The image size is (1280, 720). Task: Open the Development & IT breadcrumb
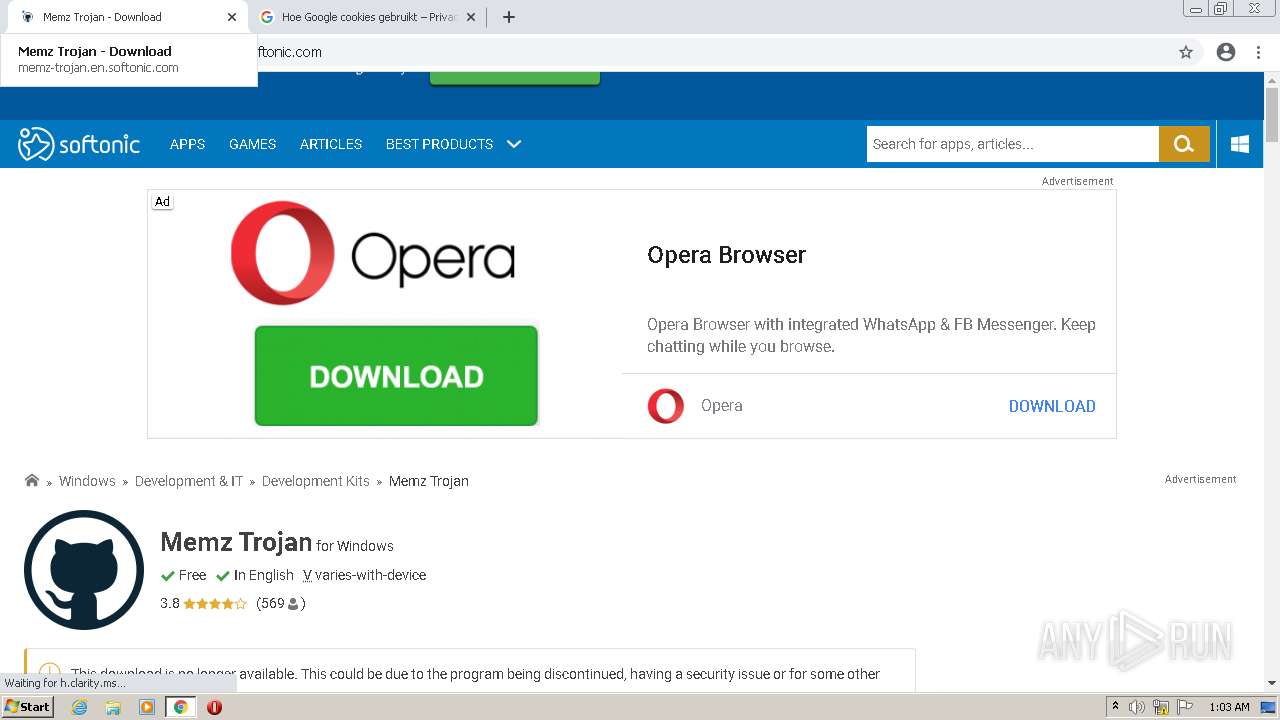click(x=189, y=481)
